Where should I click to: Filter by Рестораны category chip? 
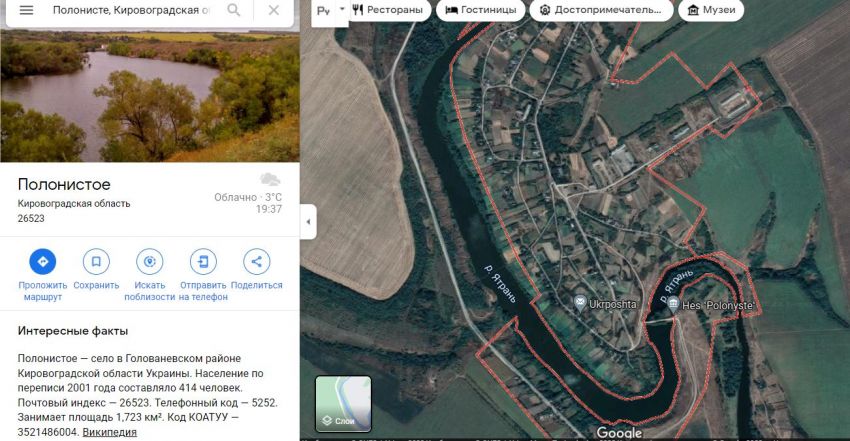point(388,10)
